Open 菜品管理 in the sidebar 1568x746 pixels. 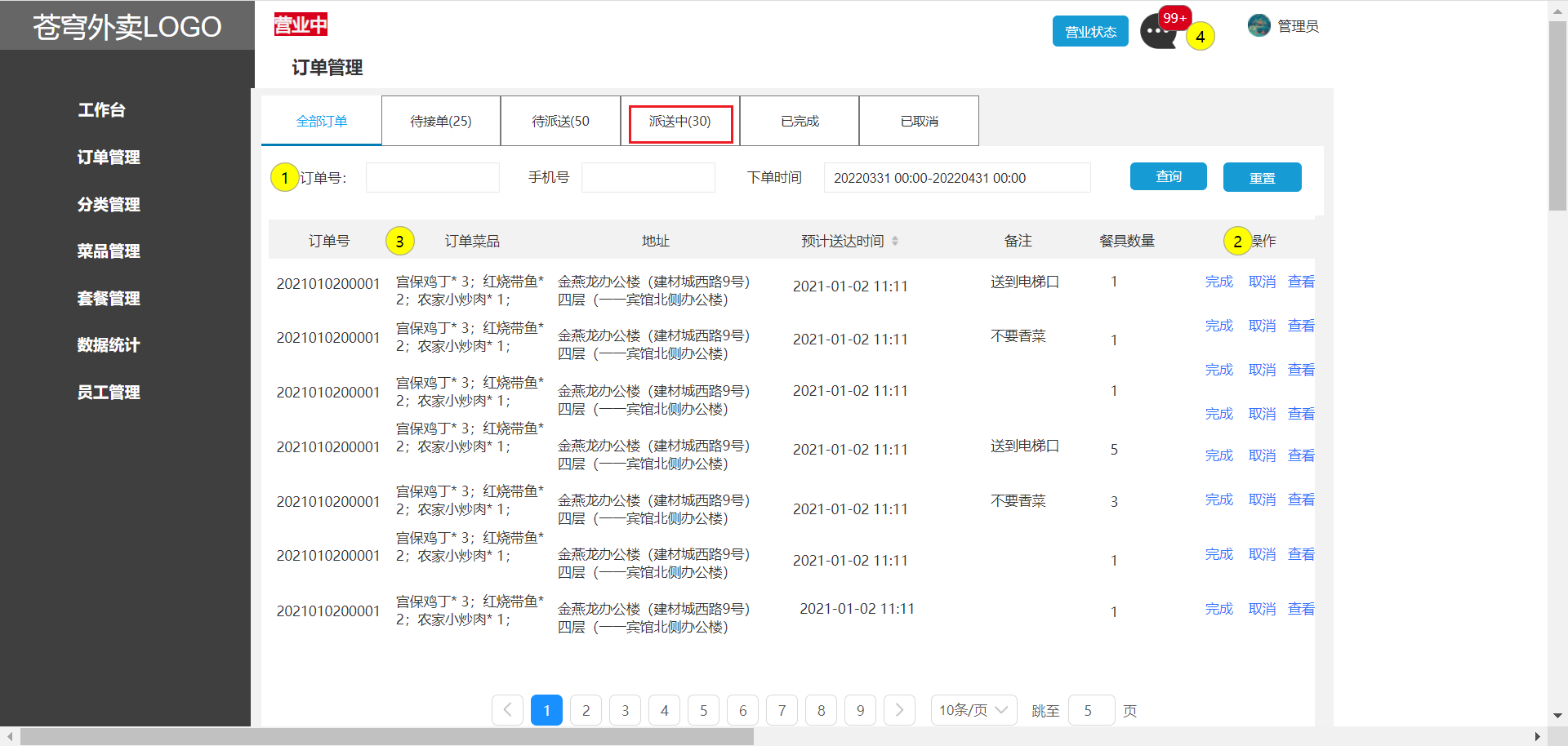point(109,251)
